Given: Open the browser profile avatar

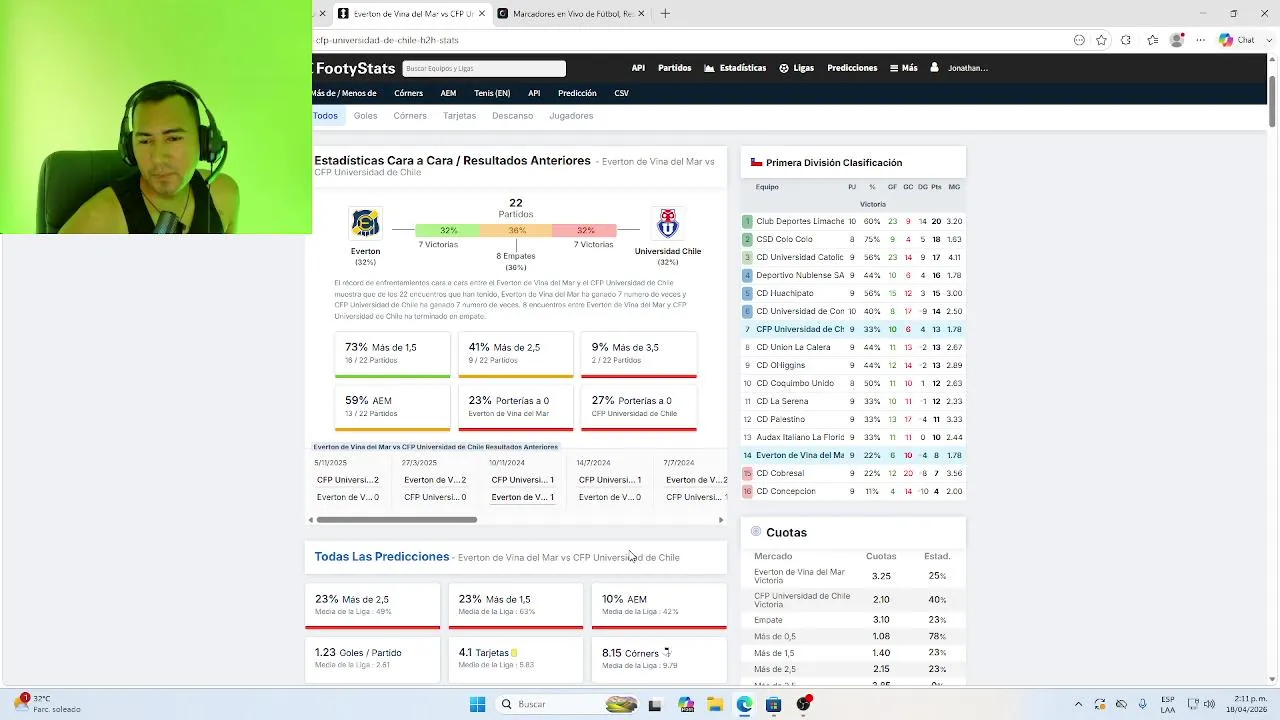Looking at the screenshot, I should [1177, 40].
